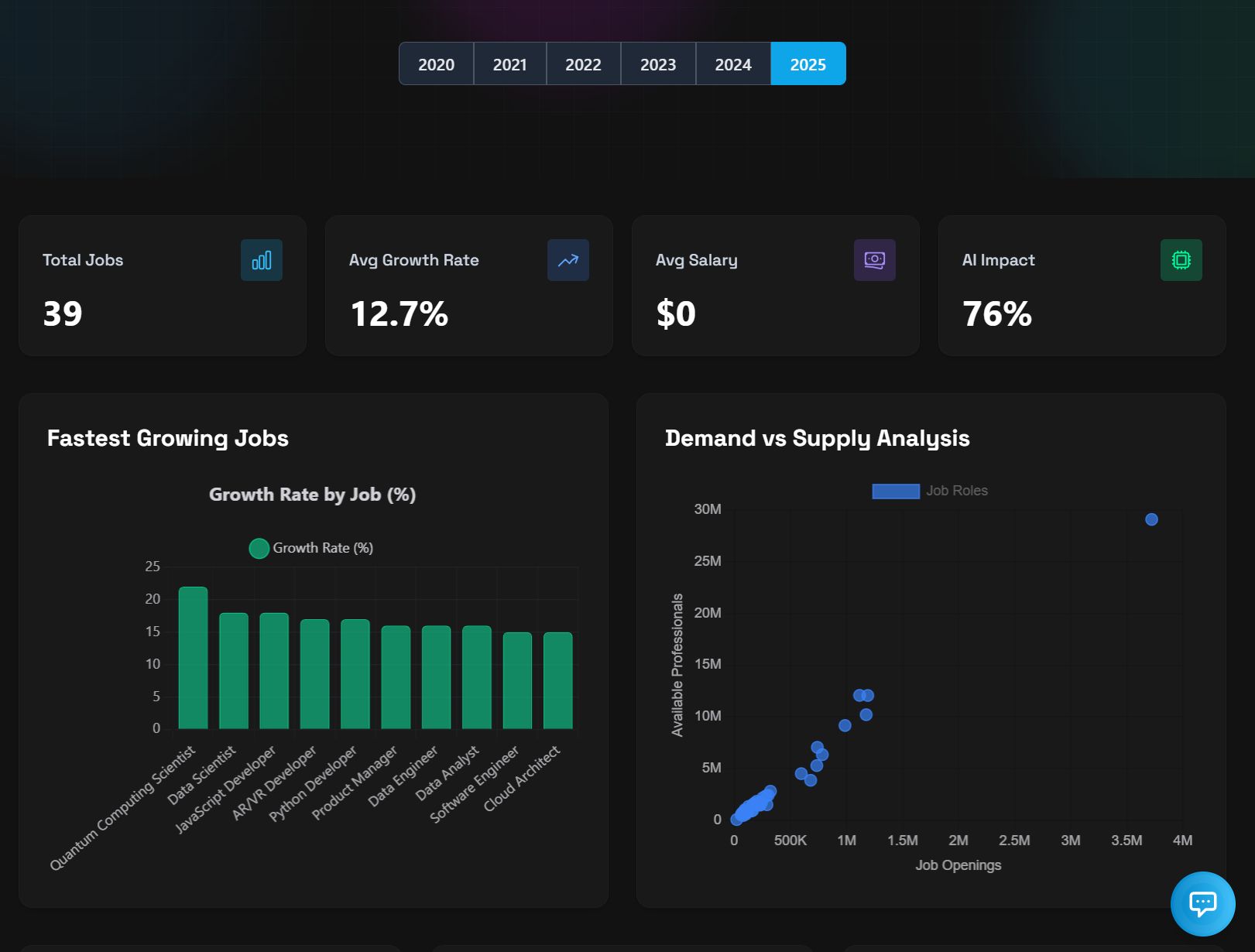Screen dimensions: 1255x952
Task: Select the 2020 year tab
Action: (x=436, y=63)
